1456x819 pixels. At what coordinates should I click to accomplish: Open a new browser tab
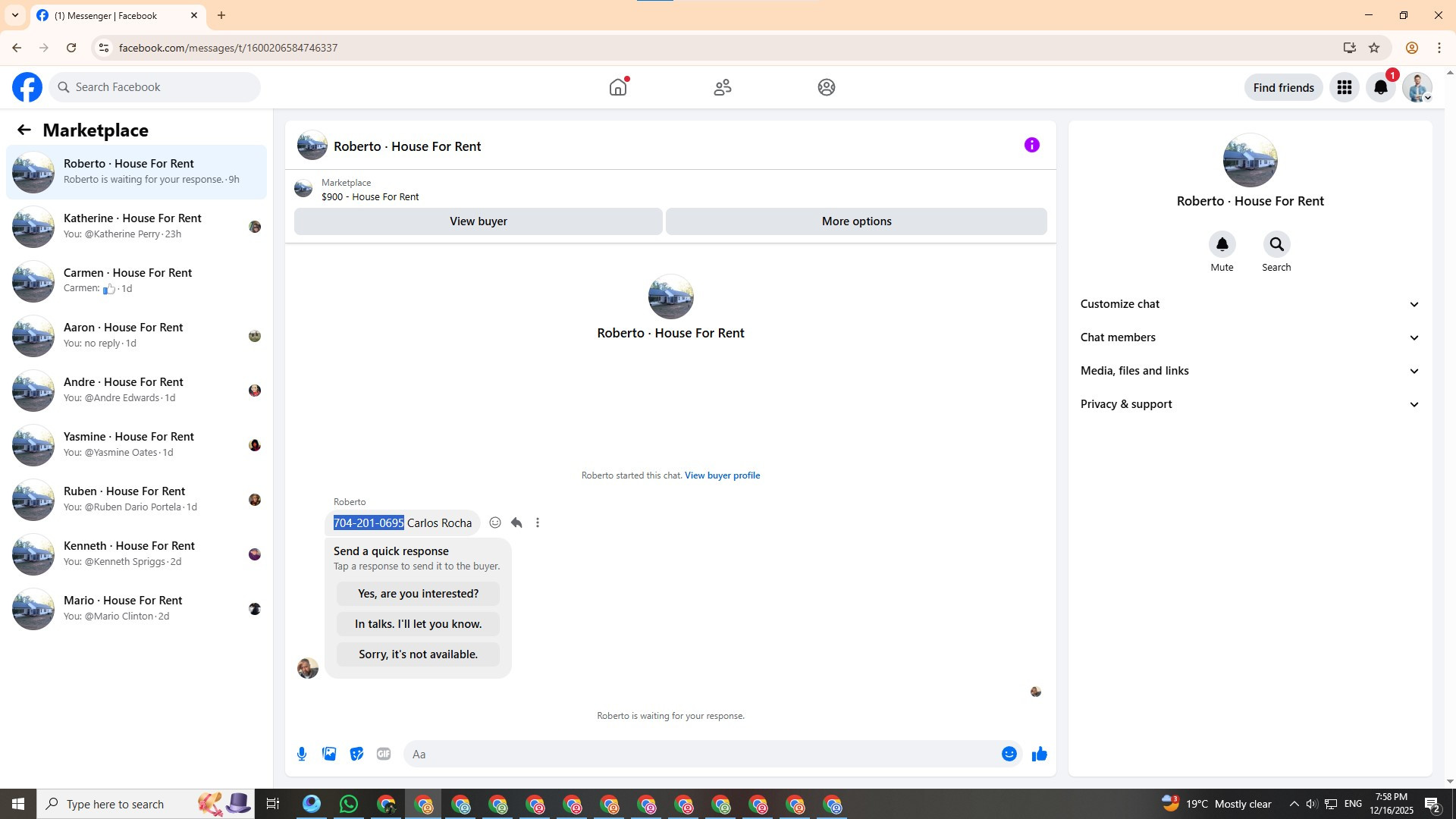221,15
